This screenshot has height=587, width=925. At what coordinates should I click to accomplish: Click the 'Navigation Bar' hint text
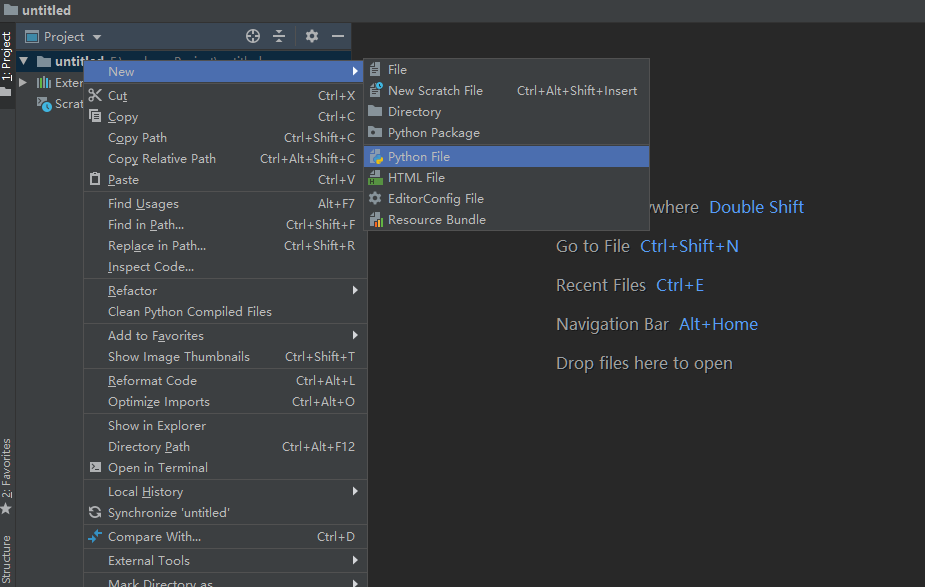point(612,324)
